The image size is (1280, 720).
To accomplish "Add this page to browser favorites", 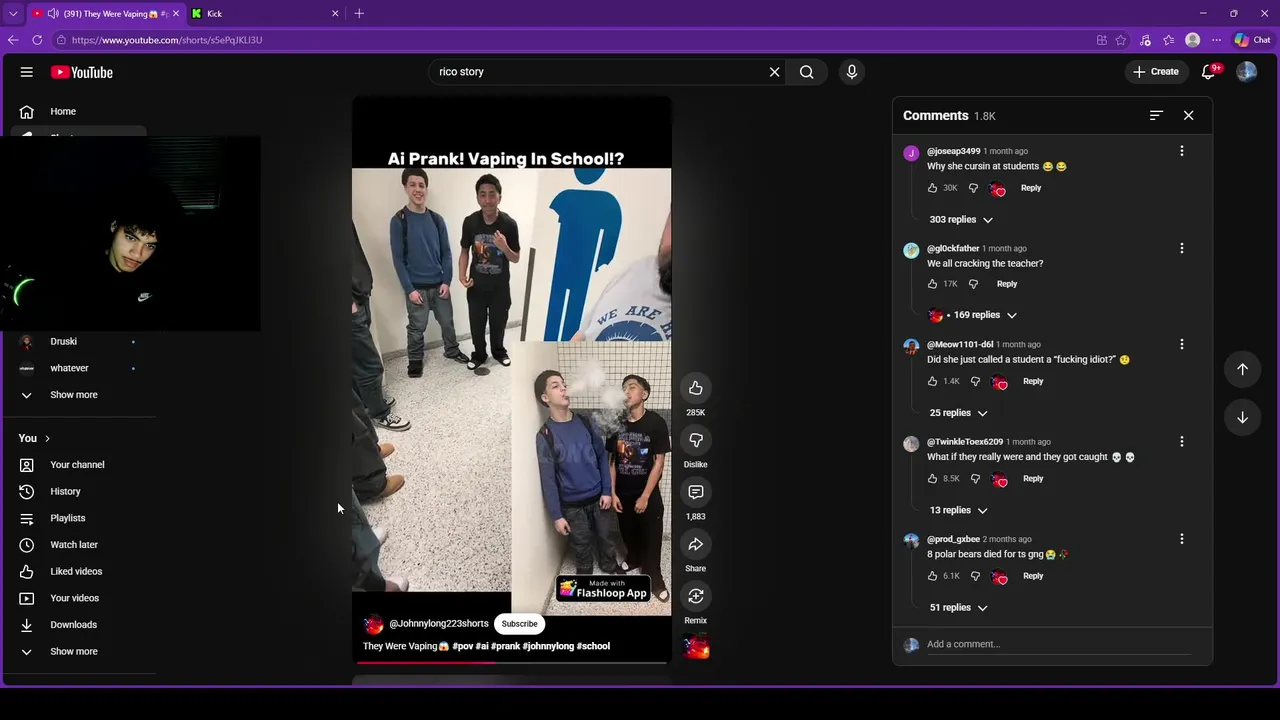I will [x=1121, y=40].
